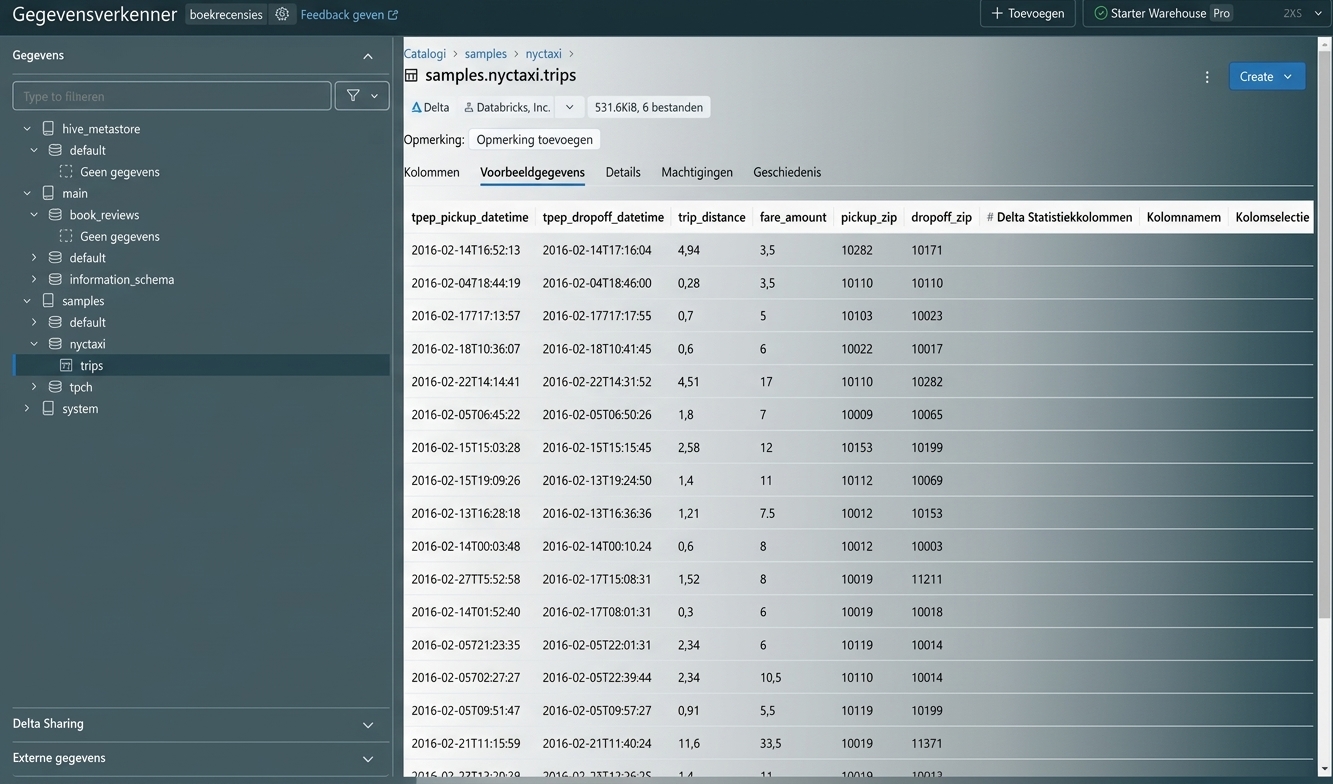1333x784 pixels.
Task: Expand the tpch schema node
Action: (x=34, y=387)
